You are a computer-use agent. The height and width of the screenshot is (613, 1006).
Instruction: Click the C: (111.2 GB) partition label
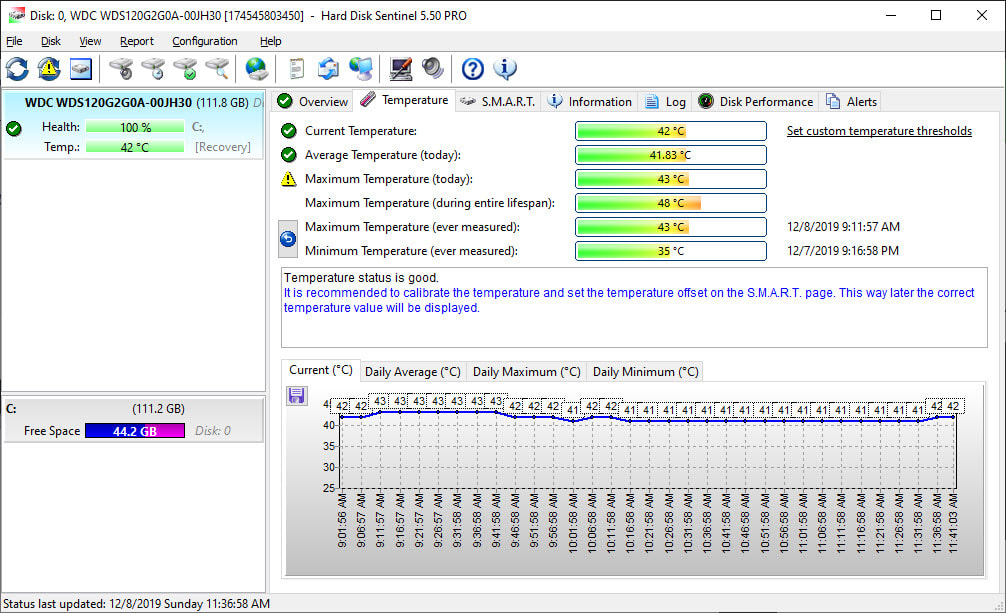click(95, 409)
